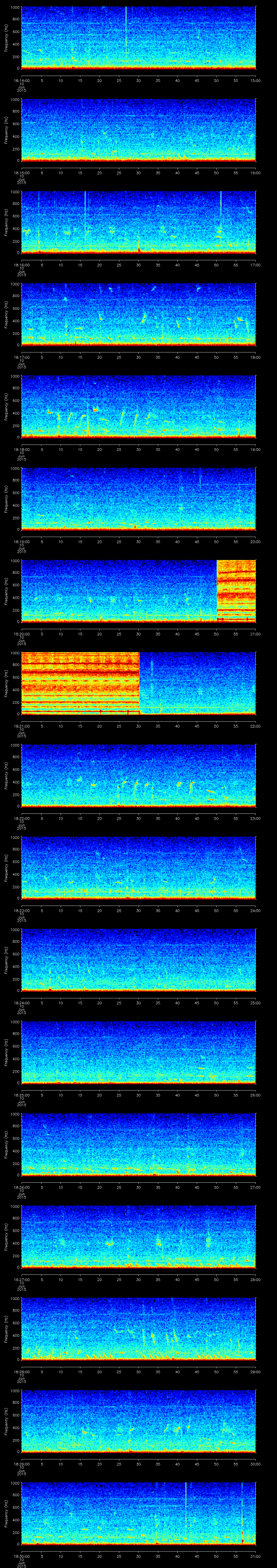
Task: Click the spectrogram panel starting at 18:27:00
Action: (x=138, y=1237)
